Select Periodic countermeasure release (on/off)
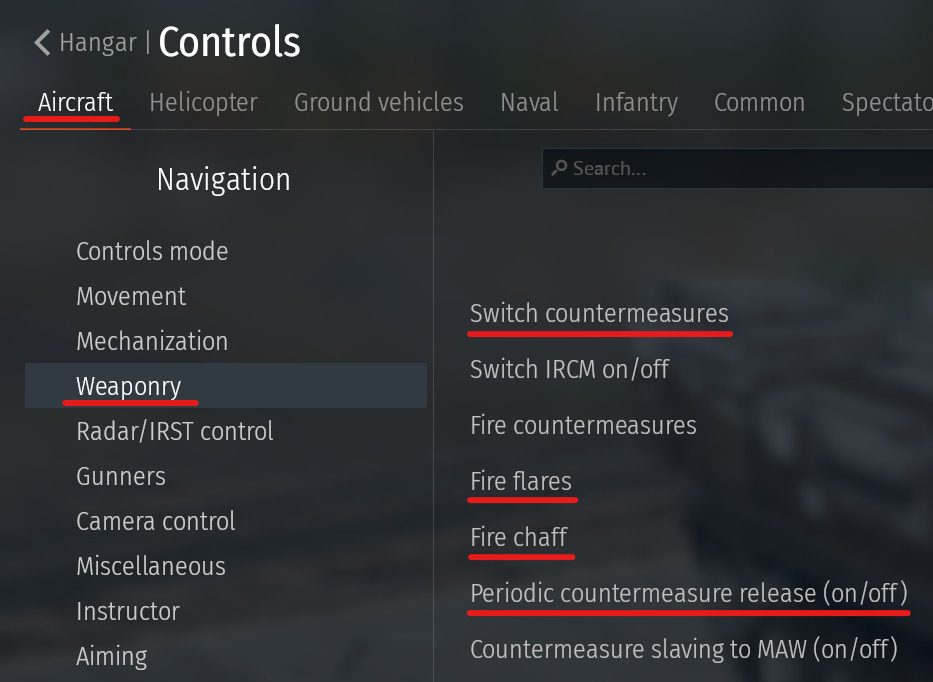Screen dimensions: 933x682 (x=689, y=593)
